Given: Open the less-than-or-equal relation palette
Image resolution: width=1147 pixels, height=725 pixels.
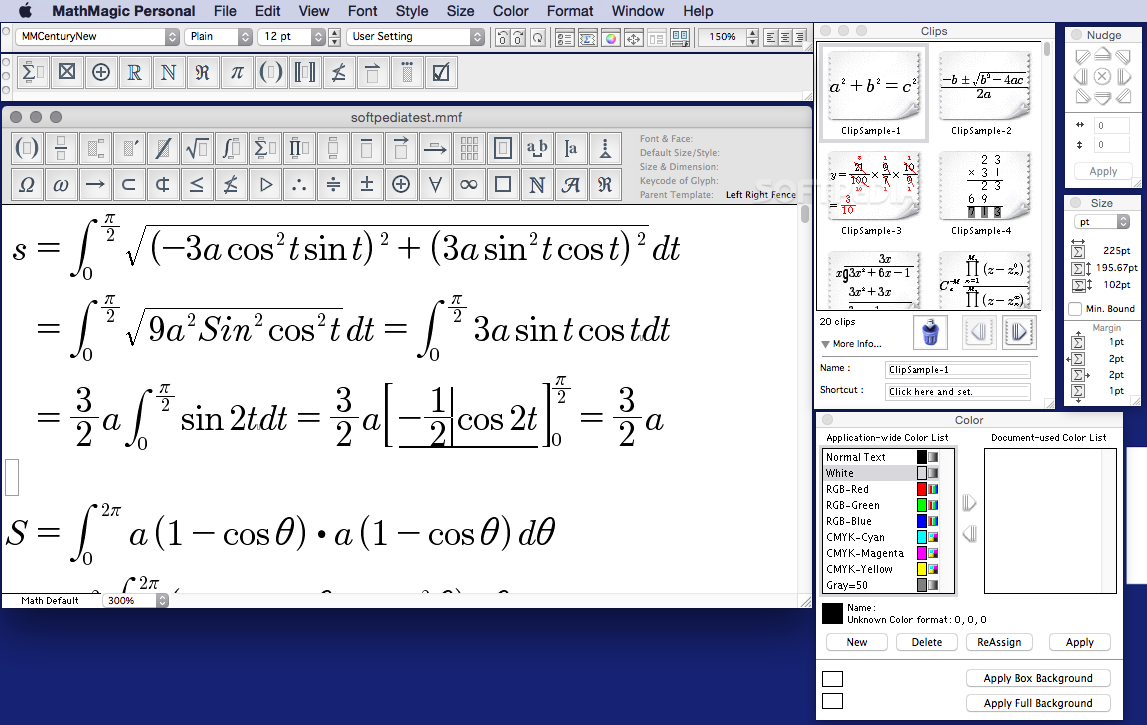Looking at the screenshot, I should pyautogui.click(x=197, y=184).
